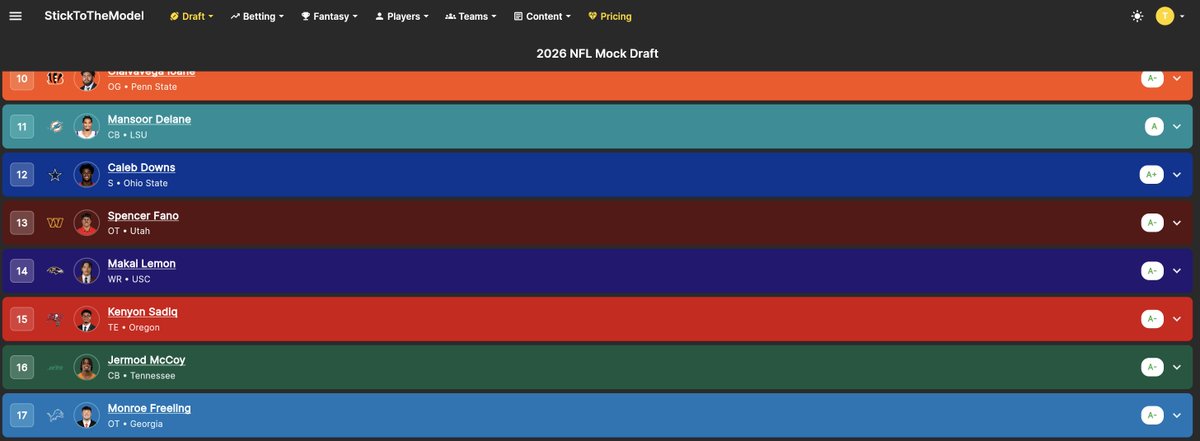Click the A- grade badge for Jermod McCoy
The height and width of the screenshot is (441, 1200).
pyautogui.click(x=1152, y=368)
